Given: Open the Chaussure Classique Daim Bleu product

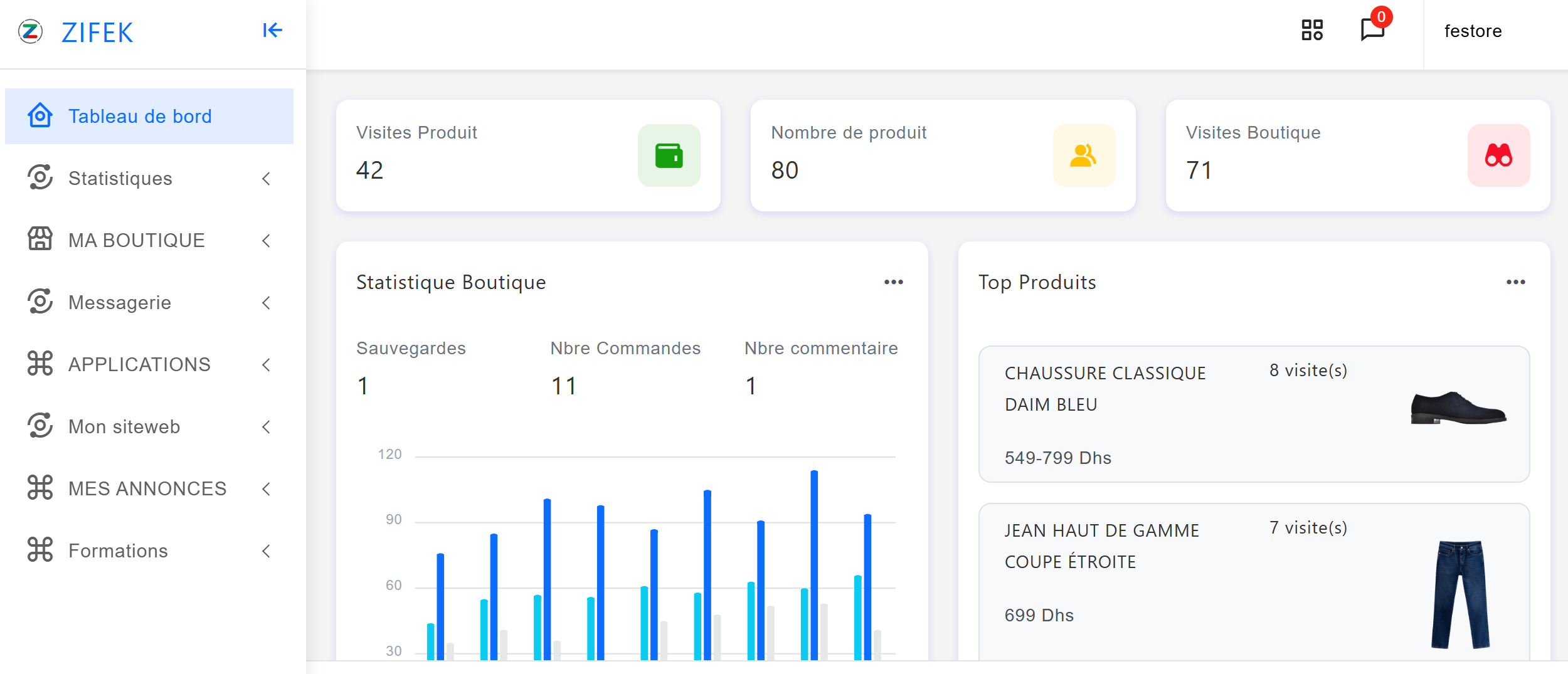Looking at the screenshot, I should [x=1104, y=389].
